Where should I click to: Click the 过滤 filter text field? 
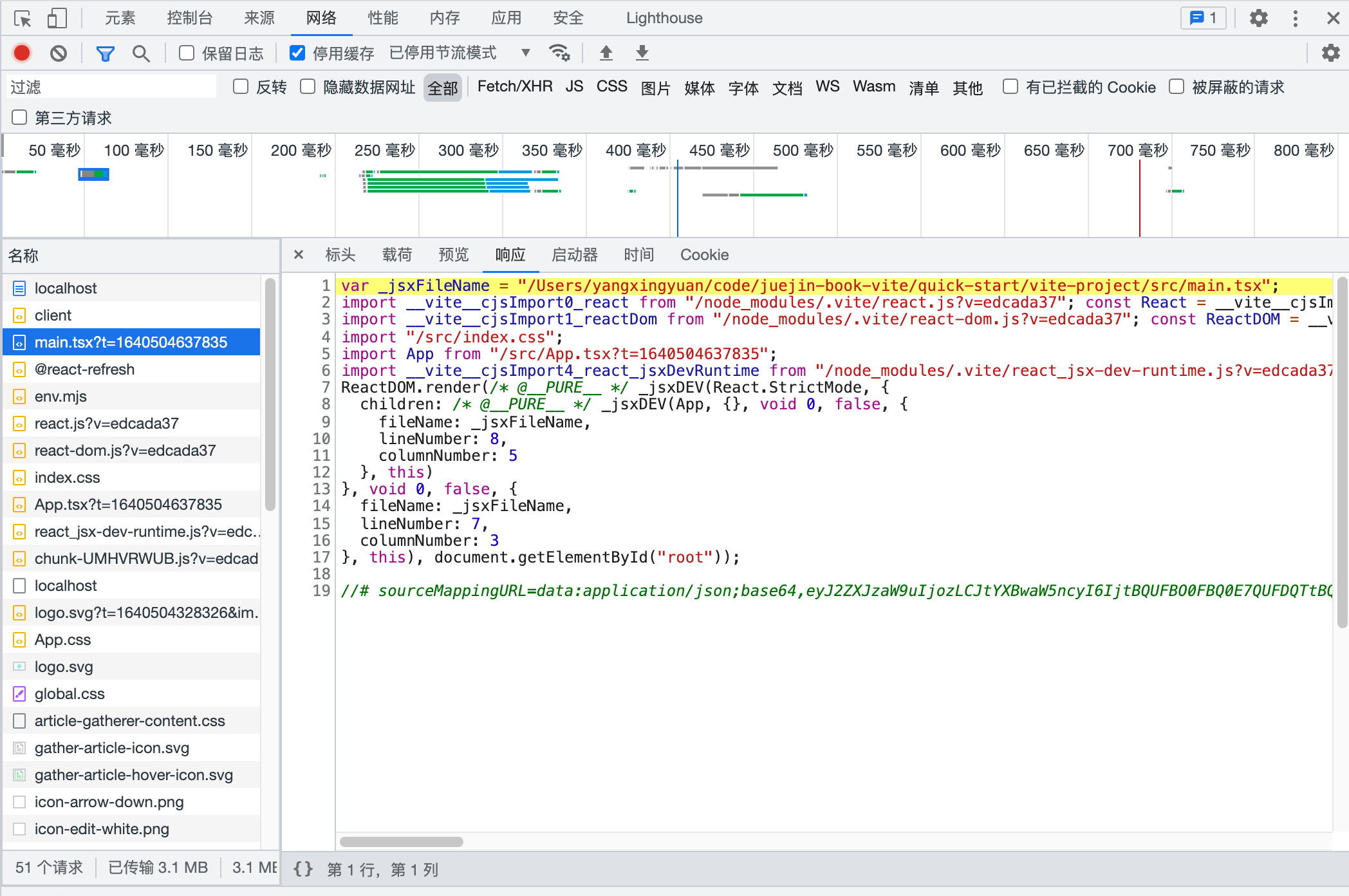coord(113,87)
